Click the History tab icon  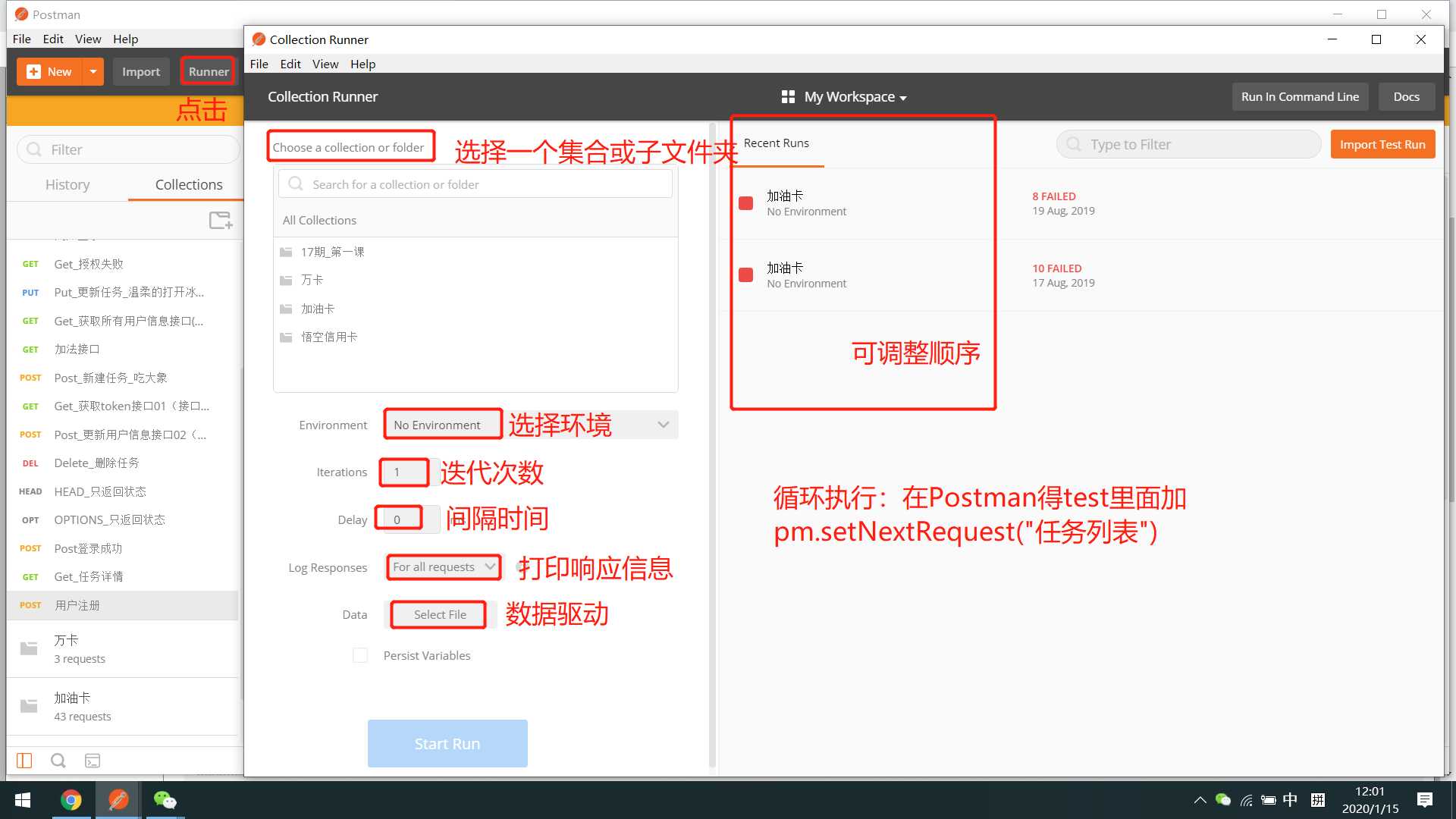[x=68, y=184]
